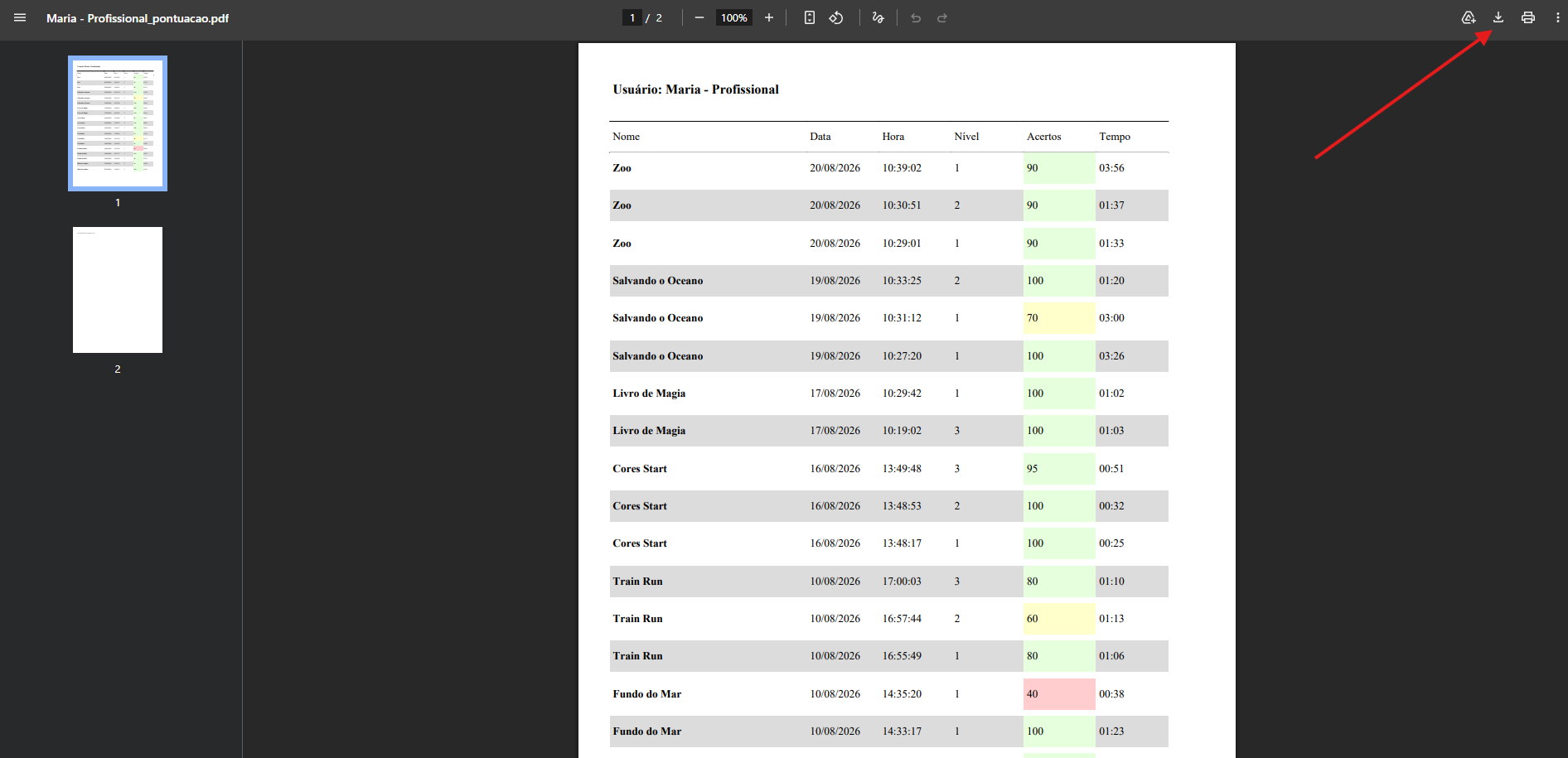Open the three-dot more actions menu
This screenshot has height=758, width=1568.
(x=1558, y=17)
